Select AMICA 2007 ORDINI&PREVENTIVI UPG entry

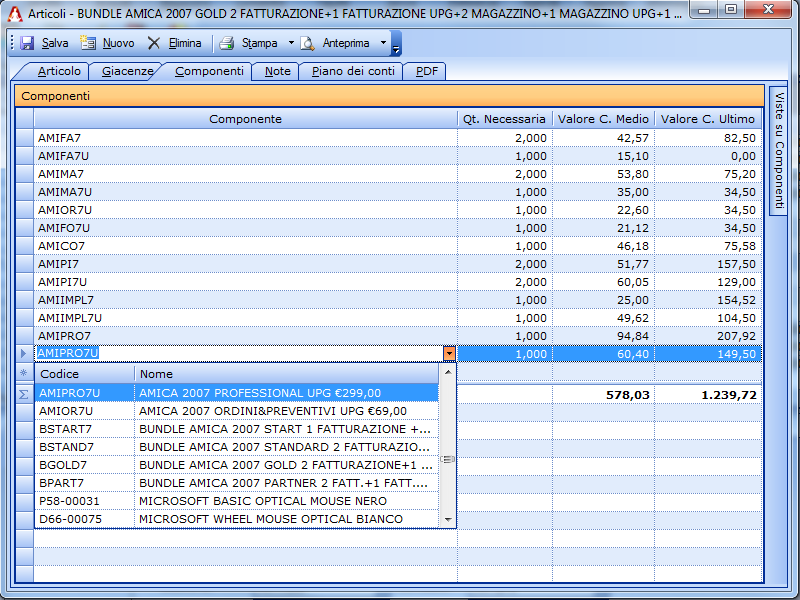(x=237, y=411)
